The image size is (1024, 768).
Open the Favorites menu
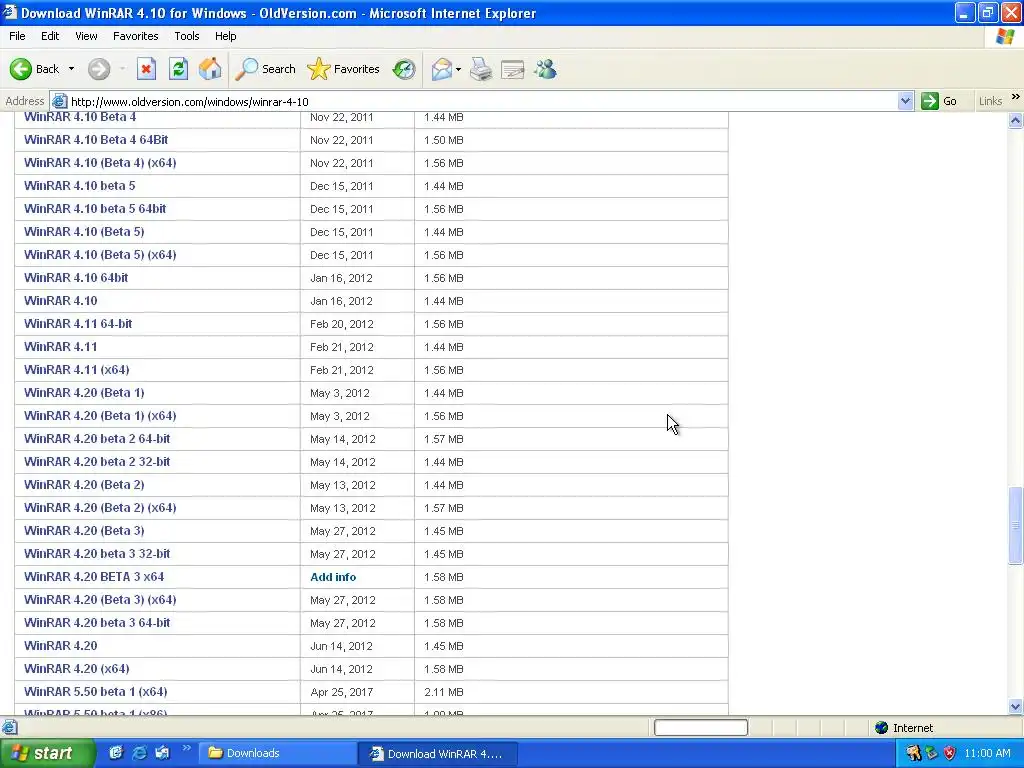(x=135, y=36)
